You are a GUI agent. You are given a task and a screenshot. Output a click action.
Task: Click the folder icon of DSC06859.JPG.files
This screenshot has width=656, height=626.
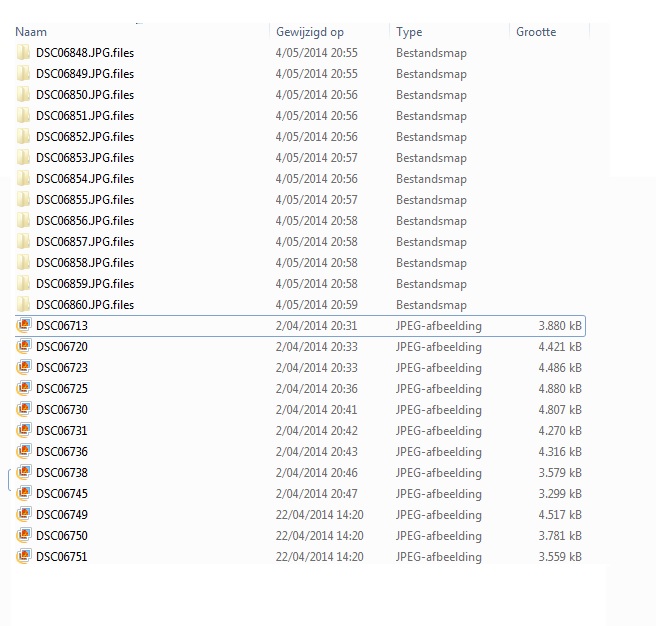(x=23, y=283)
